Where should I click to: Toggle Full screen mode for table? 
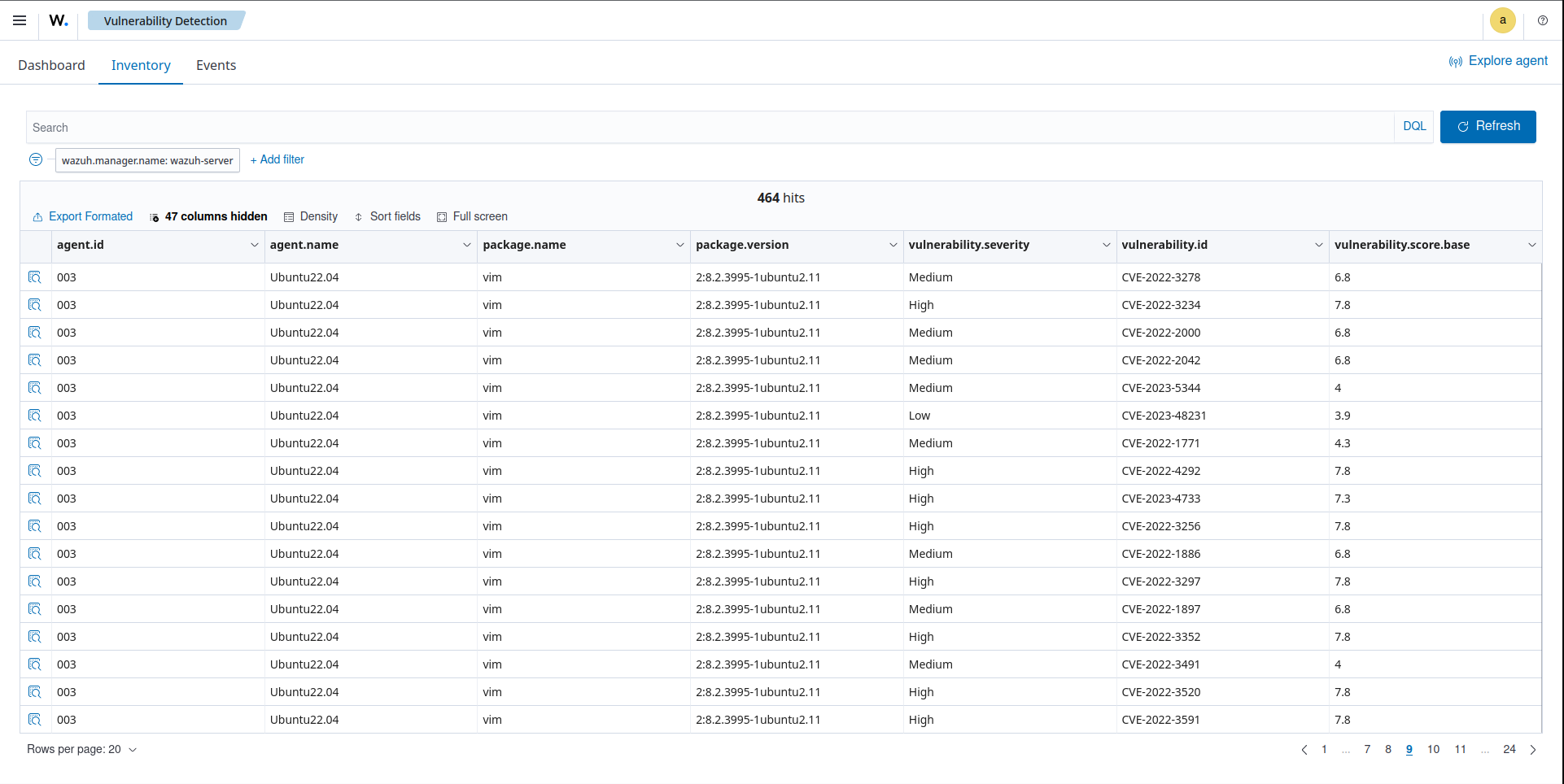472,216
